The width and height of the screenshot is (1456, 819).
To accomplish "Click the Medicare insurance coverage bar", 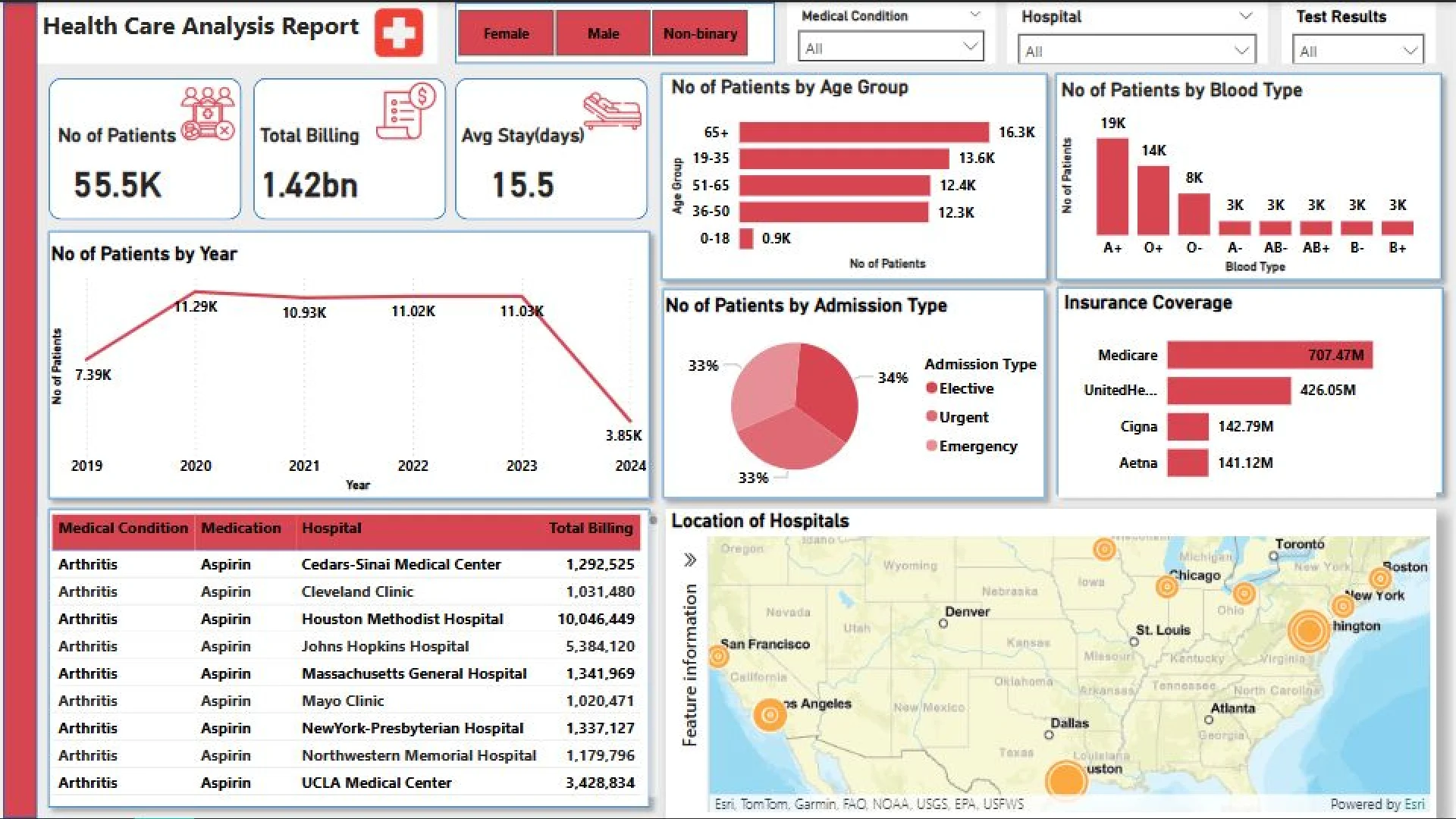I will tap(1269, 355).
